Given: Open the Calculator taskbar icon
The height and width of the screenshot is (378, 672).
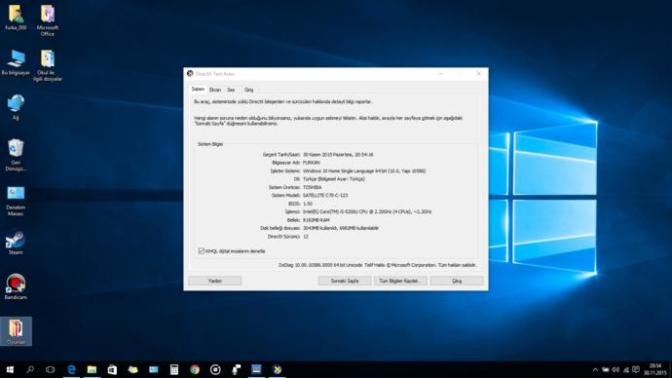Looking at the screenshot, I should (x=174, y=369).
